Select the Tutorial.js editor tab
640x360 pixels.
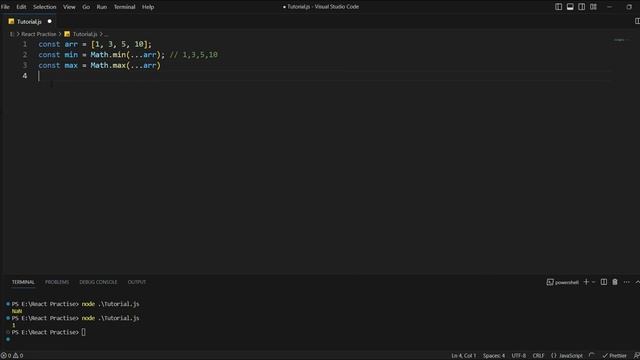click(x=29, y=22)
